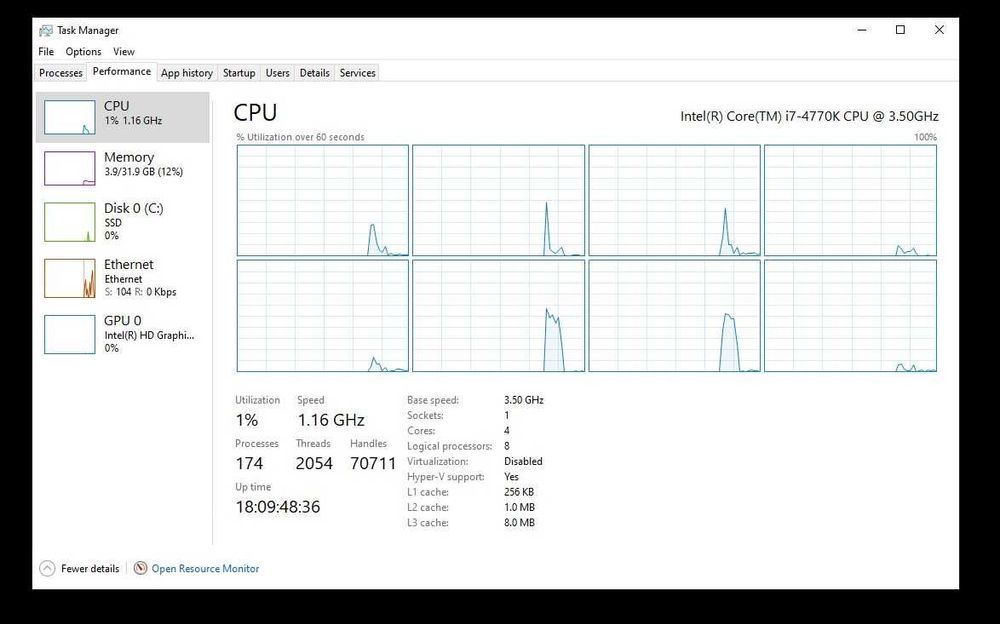Image resolution: width=1000 pixels, height=624 pixels.
Task: Switch to the Services tab
Action: (x=358, y=73)
